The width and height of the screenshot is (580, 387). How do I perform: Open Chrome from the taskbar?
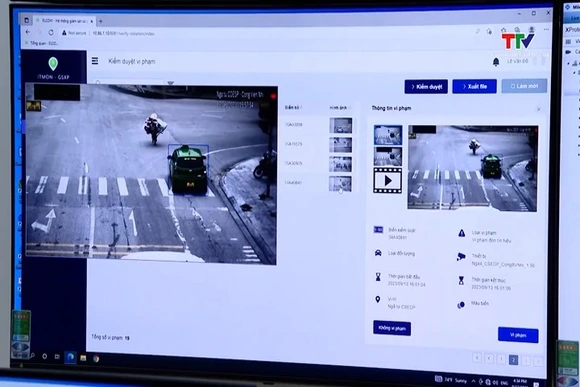pyautogui.click(x=96, y=359)
